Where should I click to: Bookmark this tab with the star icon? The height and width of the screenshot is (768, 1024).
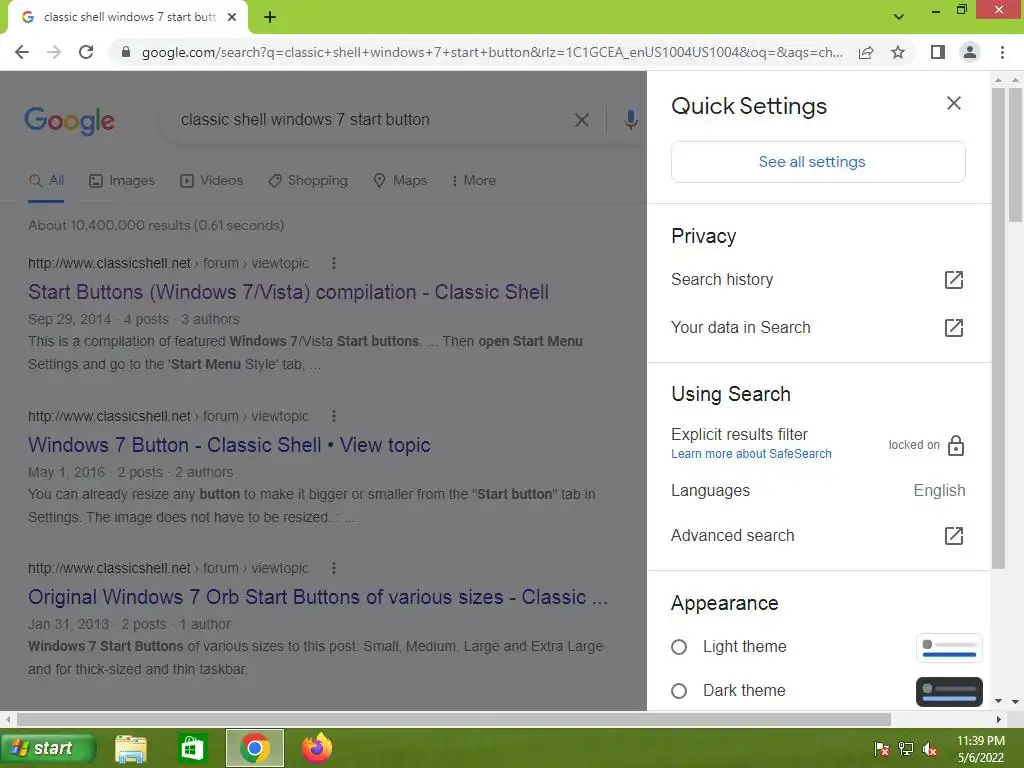pyautogui.click(x=898, y=52)
